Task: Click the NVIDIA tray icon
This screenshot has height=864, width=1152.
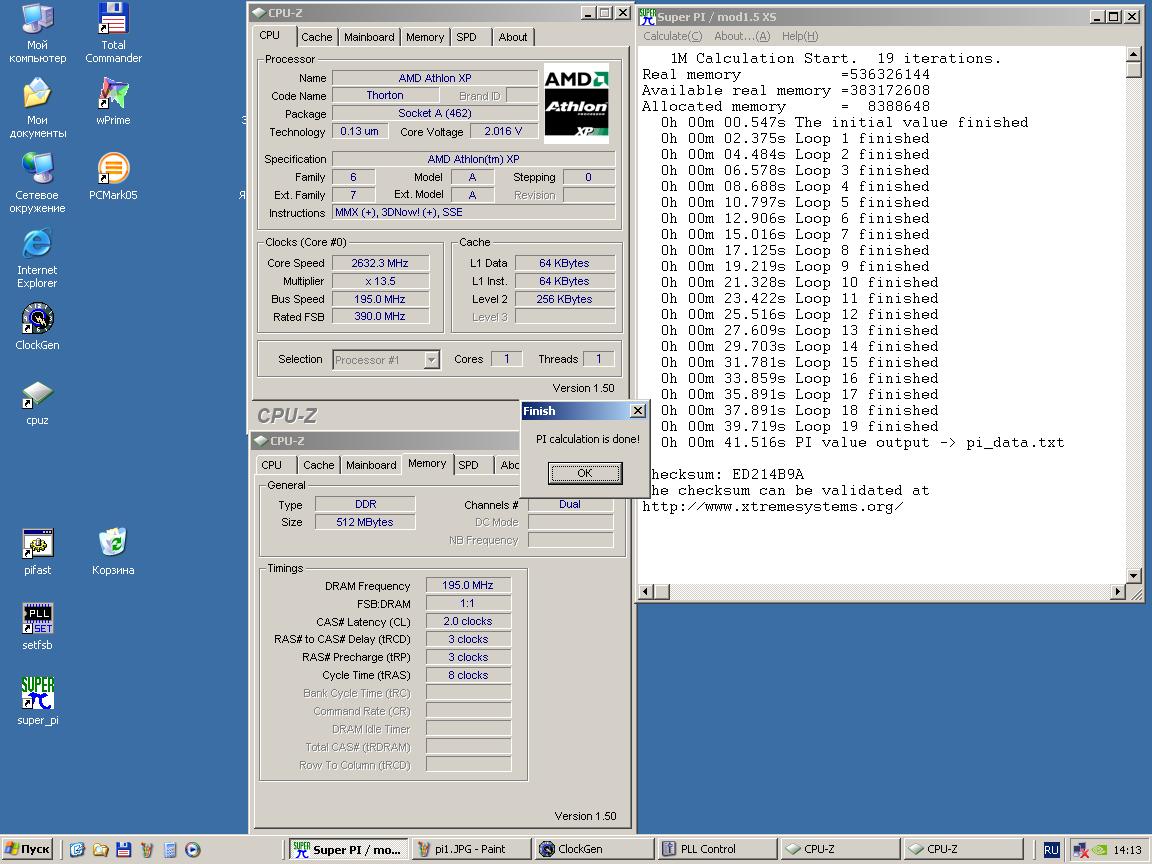Action: (1099, 849)
